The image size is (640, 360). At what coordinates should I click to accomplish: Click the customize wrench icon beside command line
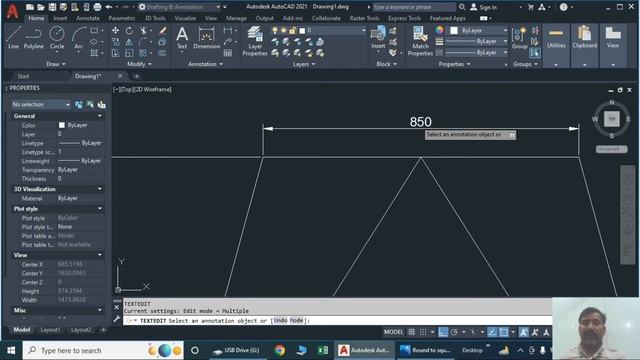pos(117,320)
